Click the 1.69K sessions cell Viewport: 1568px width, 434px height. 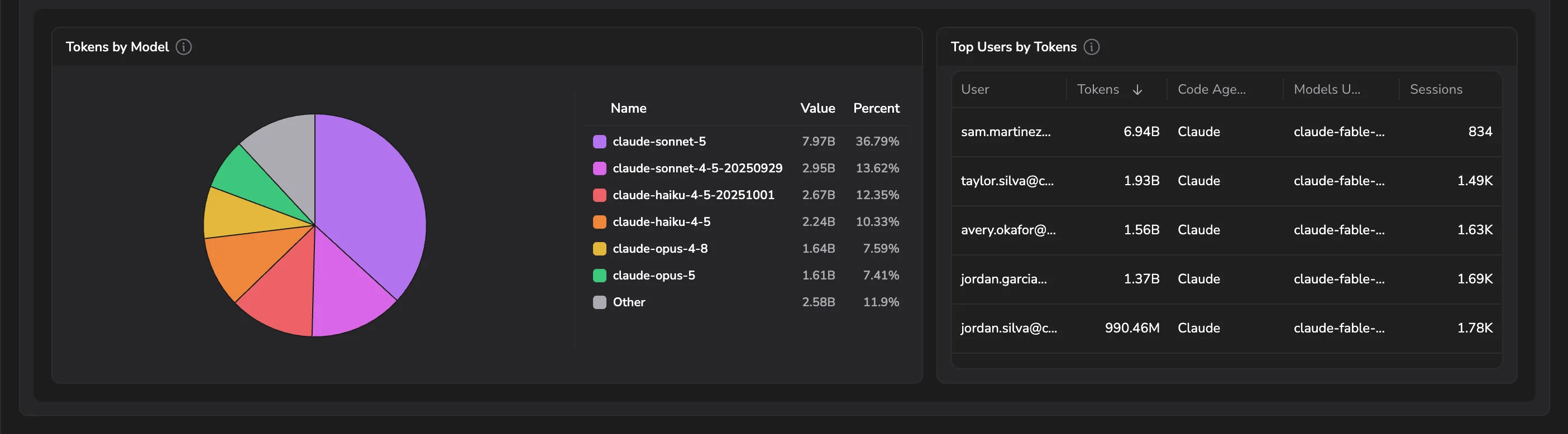(x=1474, y=279)
